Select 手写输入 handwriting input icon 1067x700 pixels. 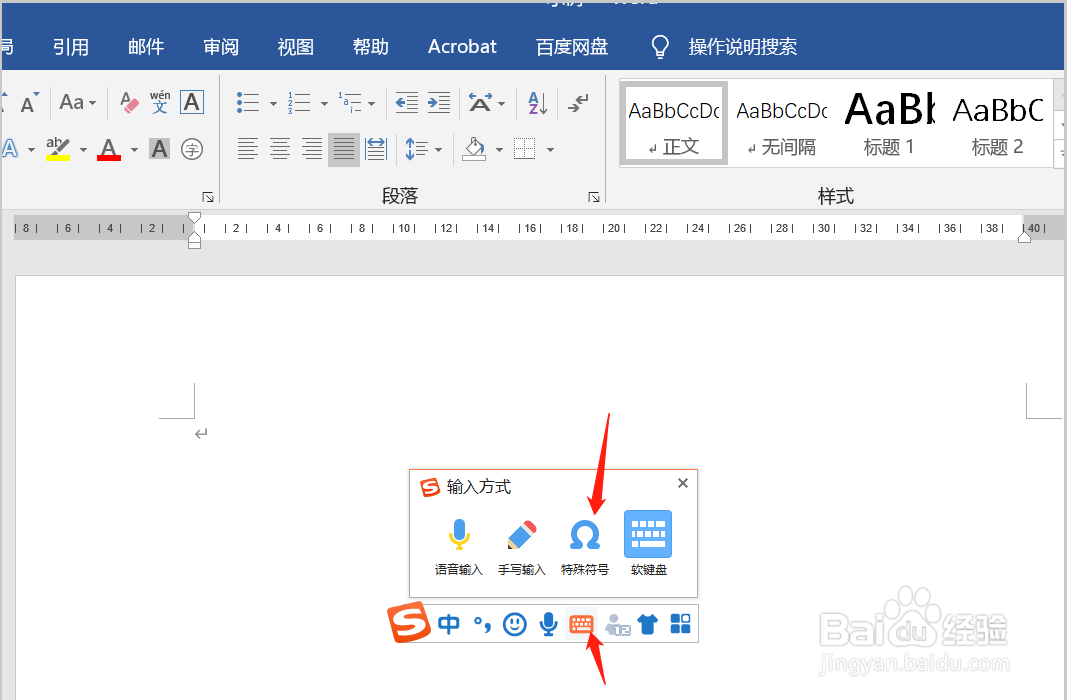tap(522, 534)
